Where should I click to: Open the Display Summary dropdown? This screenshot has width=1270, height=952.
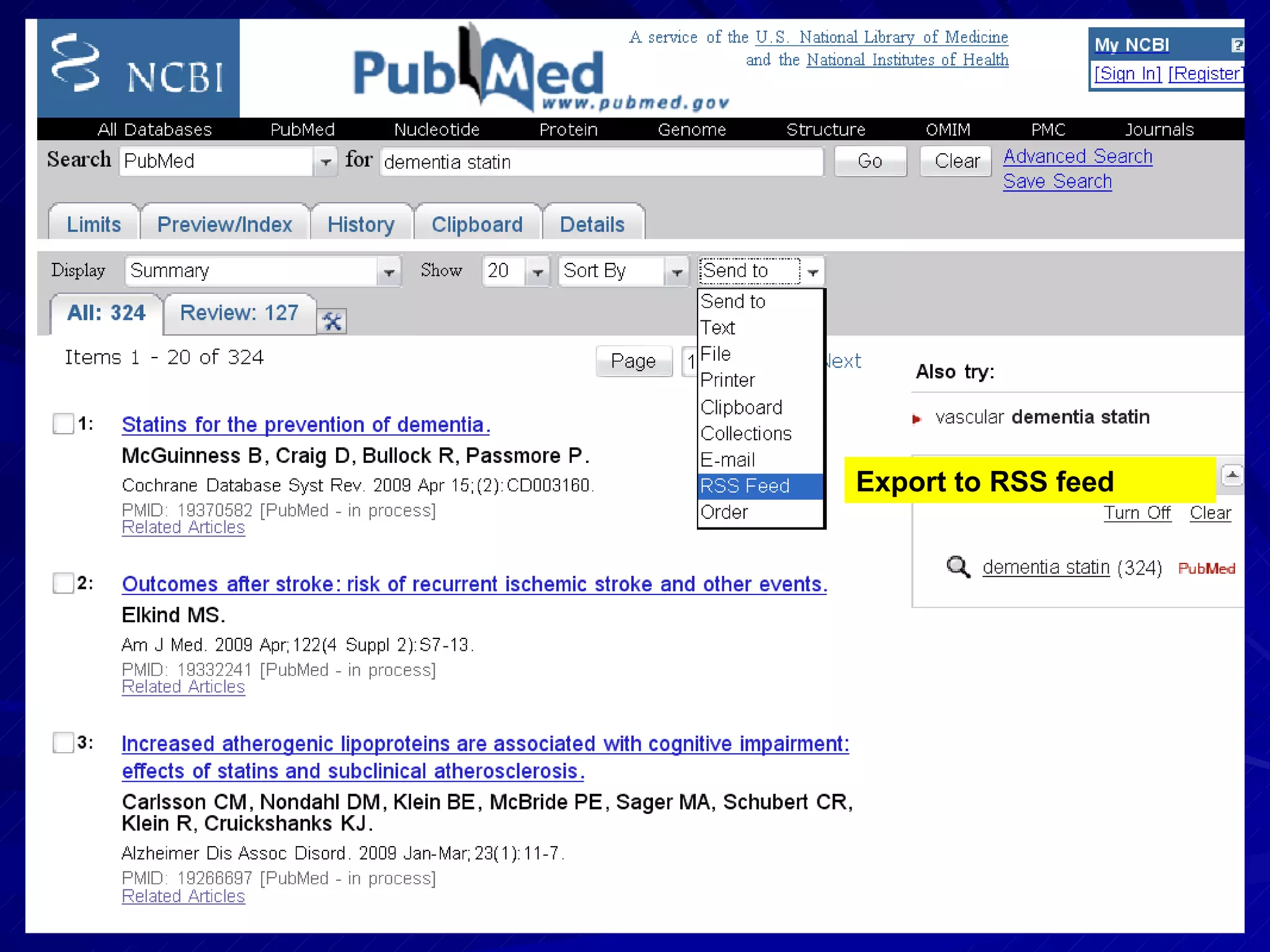coord(263,271)
